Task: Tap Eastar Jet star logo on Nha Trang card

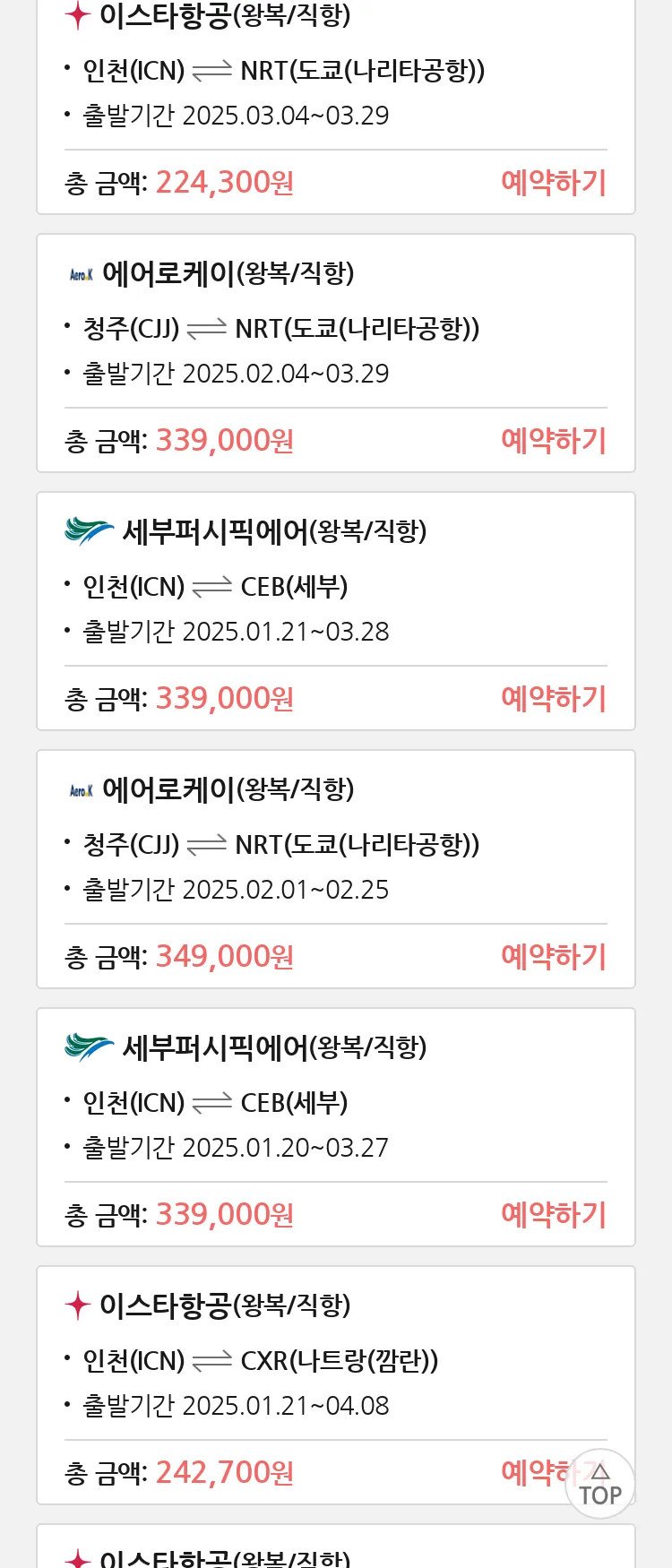Action: (78, 1305)
